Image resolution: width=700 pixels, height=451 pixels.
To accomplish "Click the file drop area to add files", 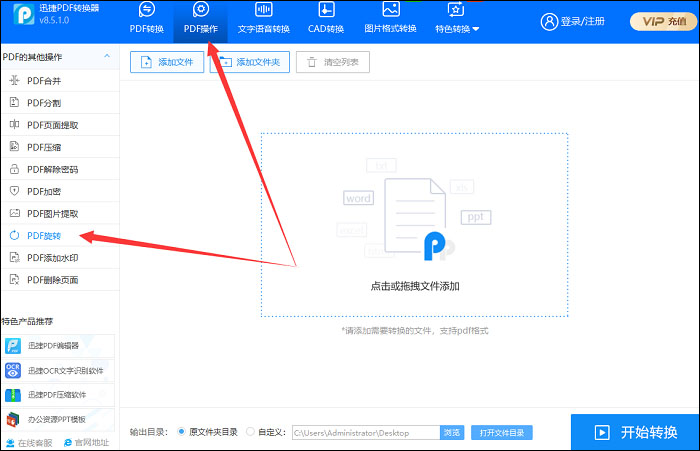I will tap(414, 225).
